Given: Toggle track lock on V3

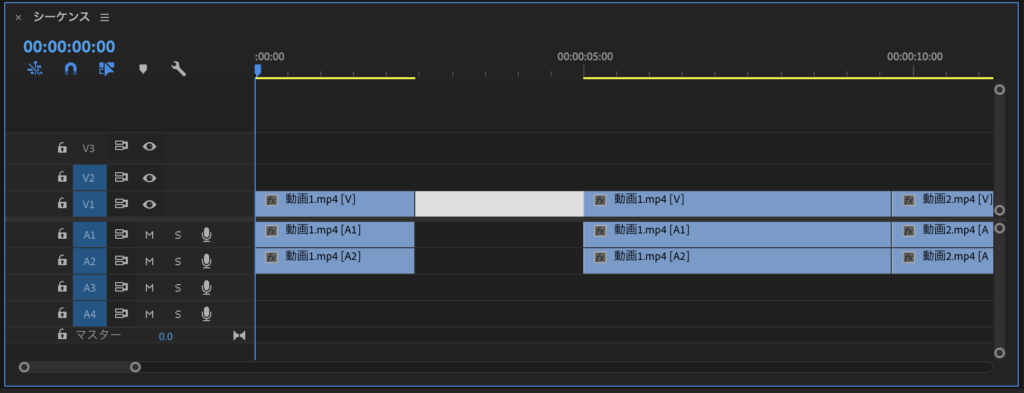Looking at the screenshot, I should tap(62, 148).
